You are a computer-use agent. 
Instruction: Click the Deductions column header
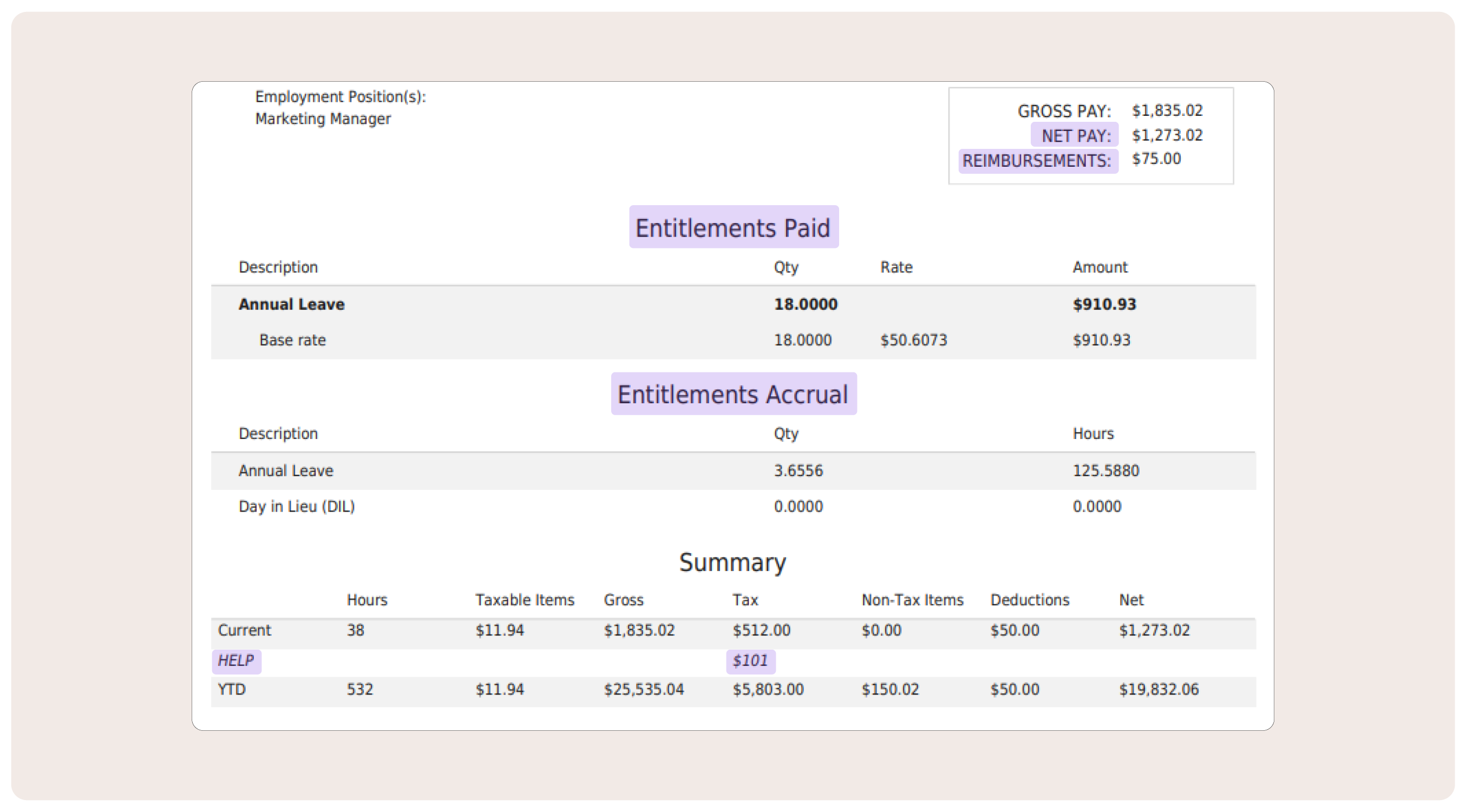1030,600
